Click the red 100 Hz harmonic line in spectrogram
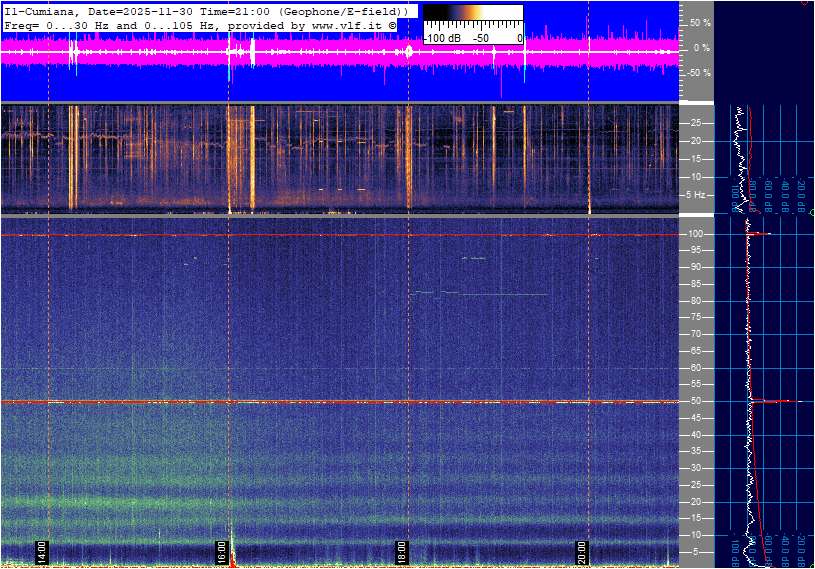Screen dimensions: 815x569 [300, 235]
